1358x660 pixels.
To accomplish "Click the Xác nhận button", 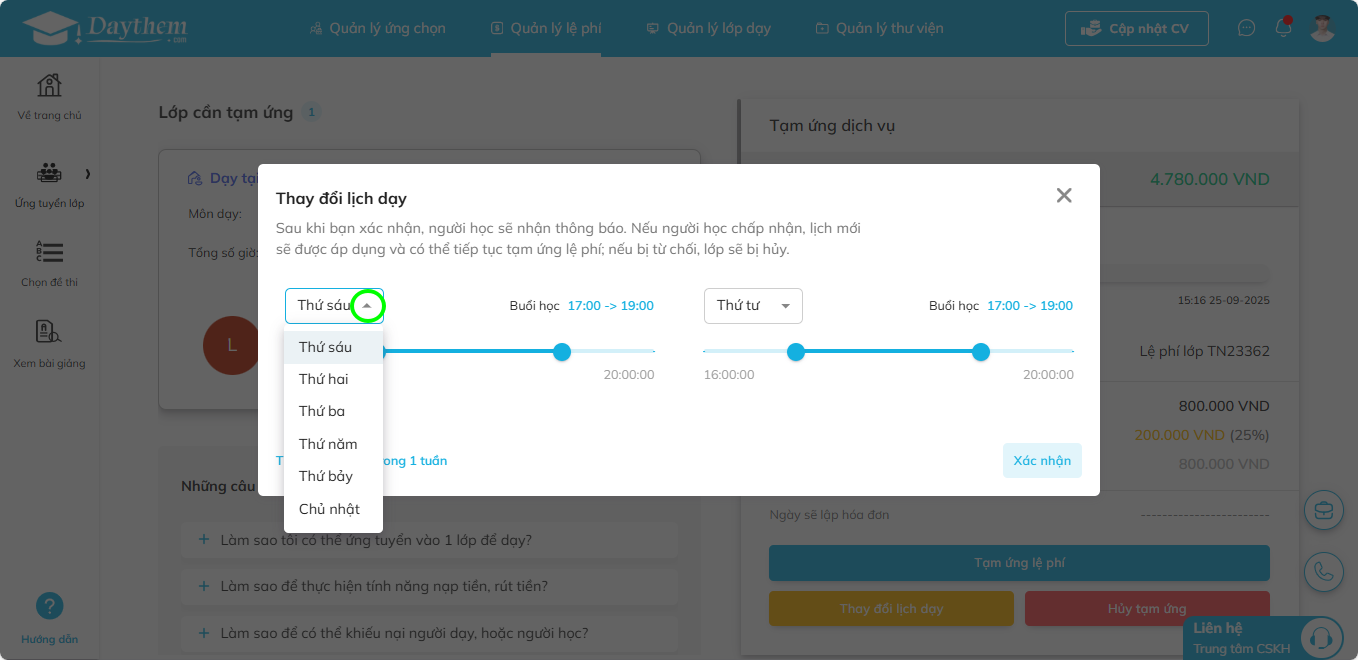I will pos(1042,461).
